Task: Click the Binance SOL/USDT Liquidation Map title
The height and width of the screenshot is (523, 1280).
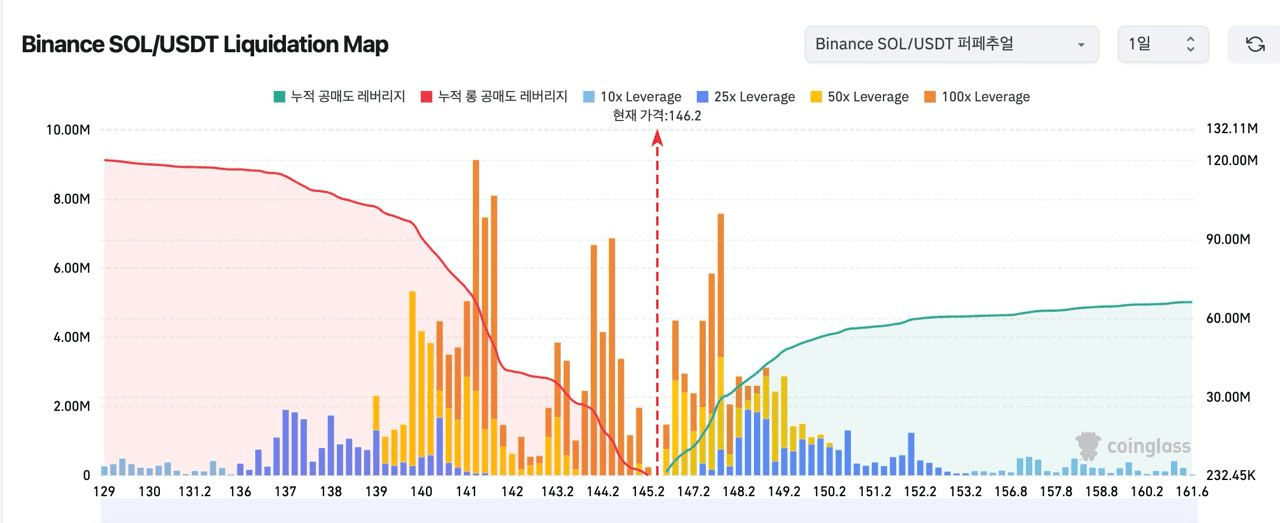Action: (205, 45)
